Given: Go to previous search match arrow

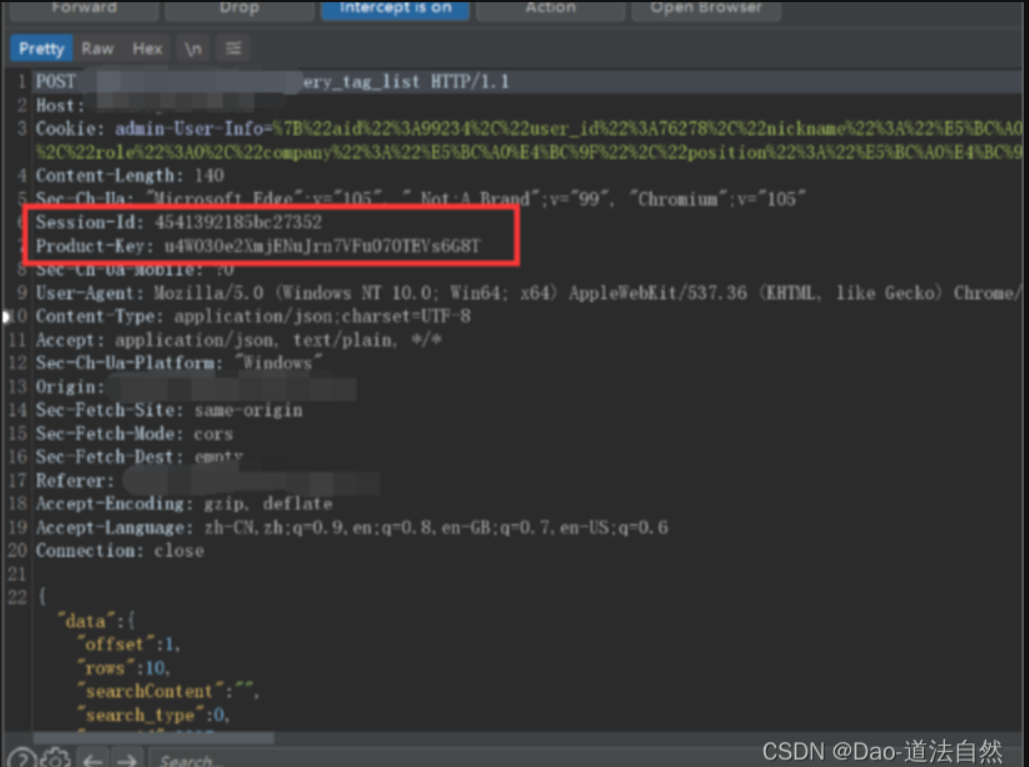Looking at the screenshot, I should click(x=93, y=758).
